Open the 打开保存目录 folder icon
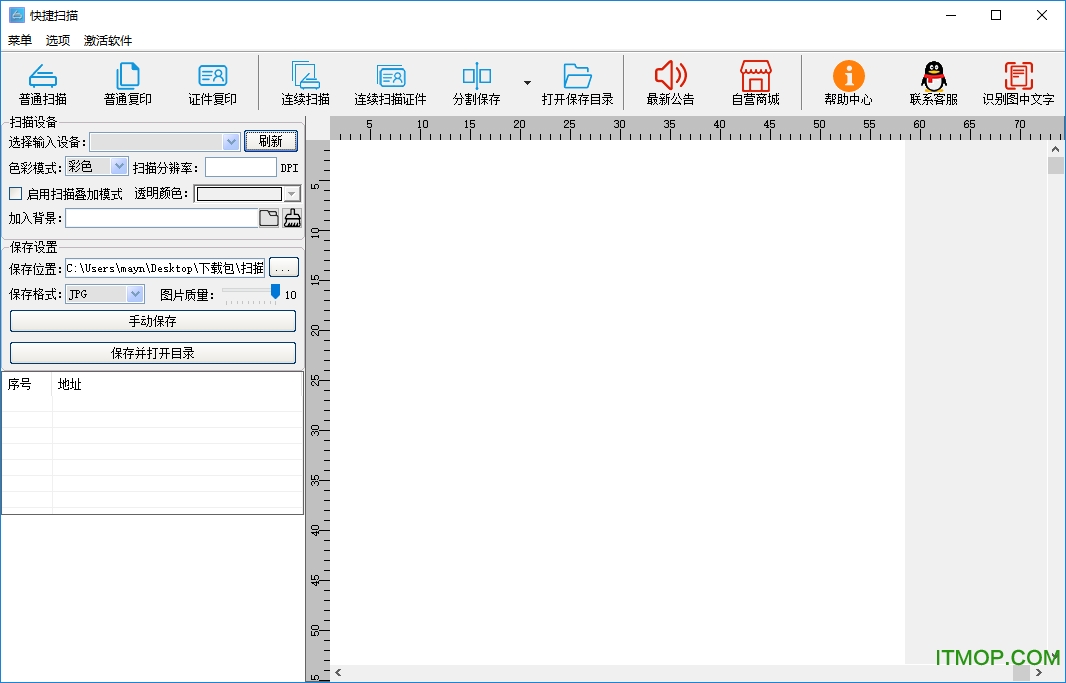Viewport: 1066px width, 683px height. 577,76
